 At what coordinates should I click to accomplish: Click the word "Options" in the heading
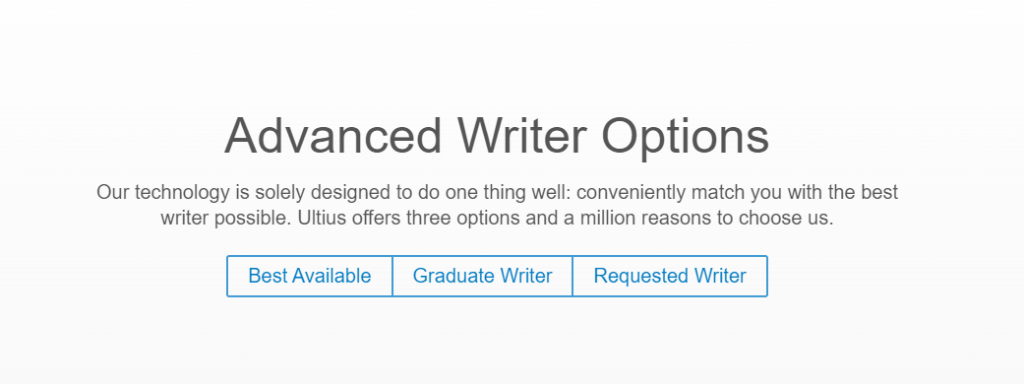[x=685, y=137]
